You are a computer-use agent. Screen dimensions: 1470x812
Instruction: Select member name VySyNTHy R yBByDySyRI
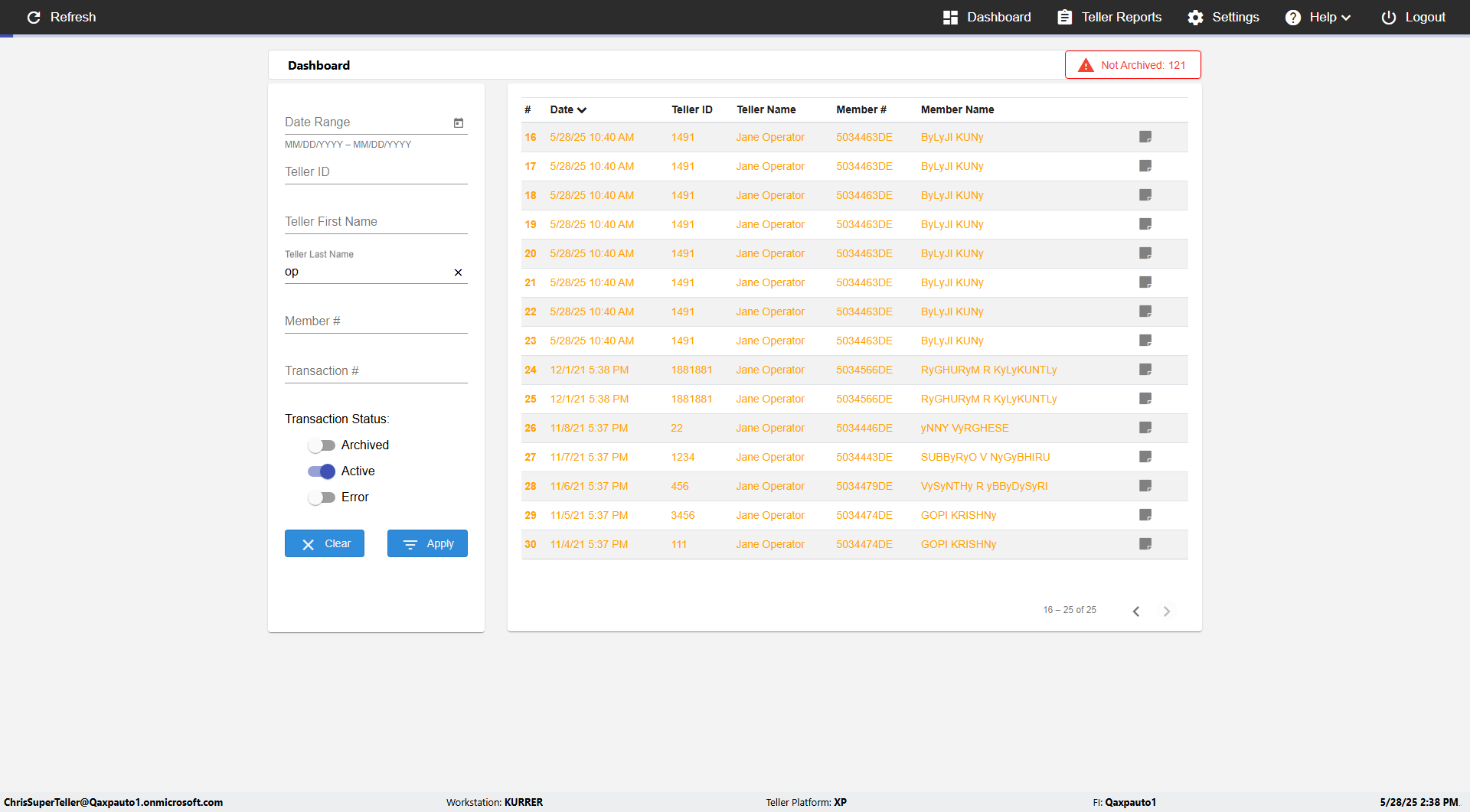[984, 486]
